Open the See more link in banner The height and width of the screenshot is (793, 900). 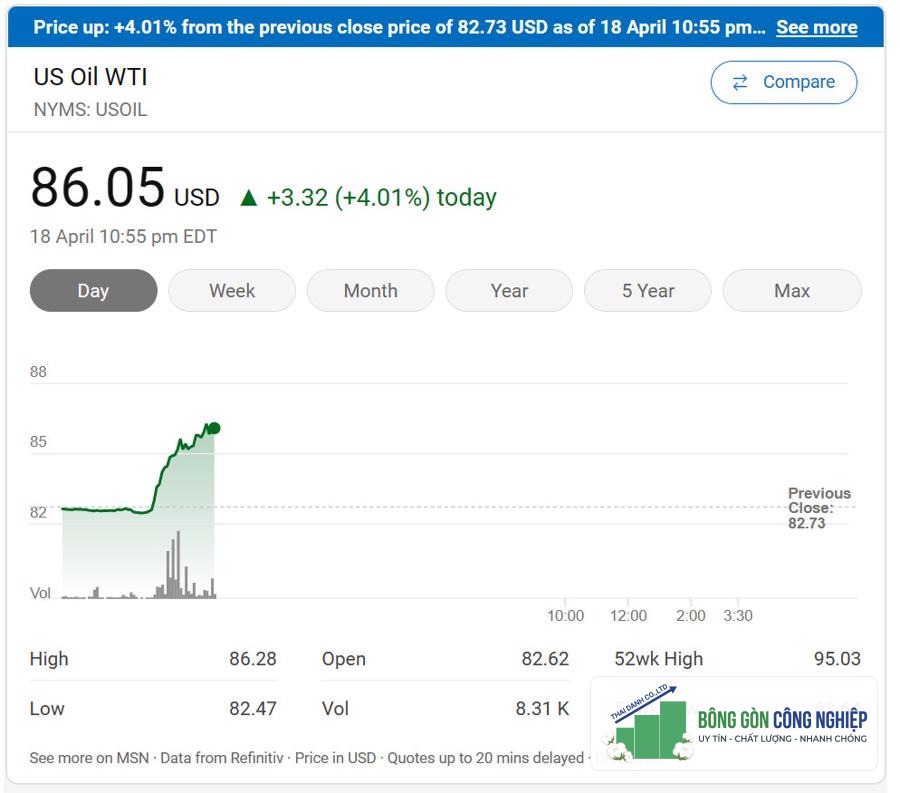click(817, 27)
